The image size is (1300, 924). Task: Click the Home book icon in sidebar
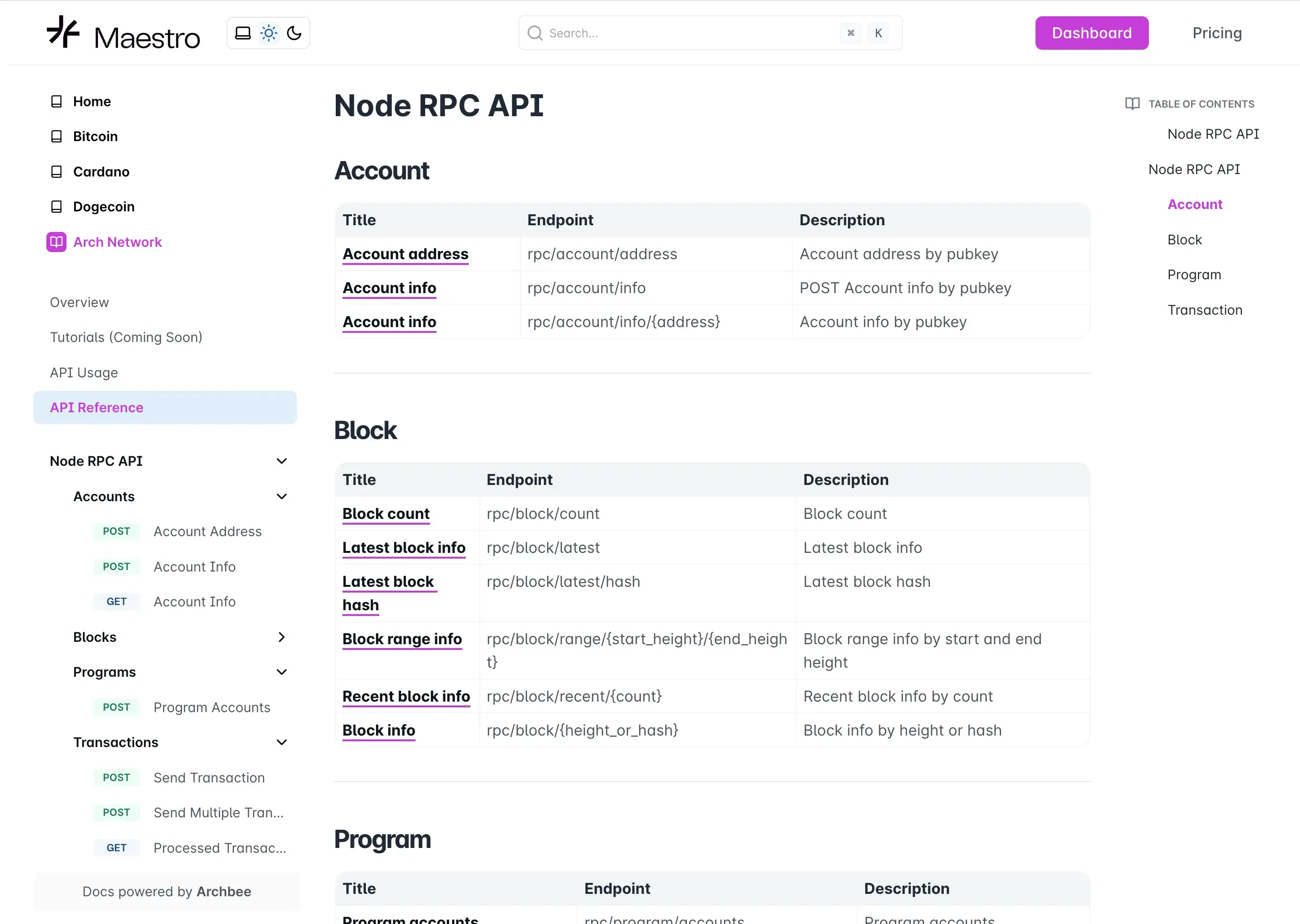56,101
